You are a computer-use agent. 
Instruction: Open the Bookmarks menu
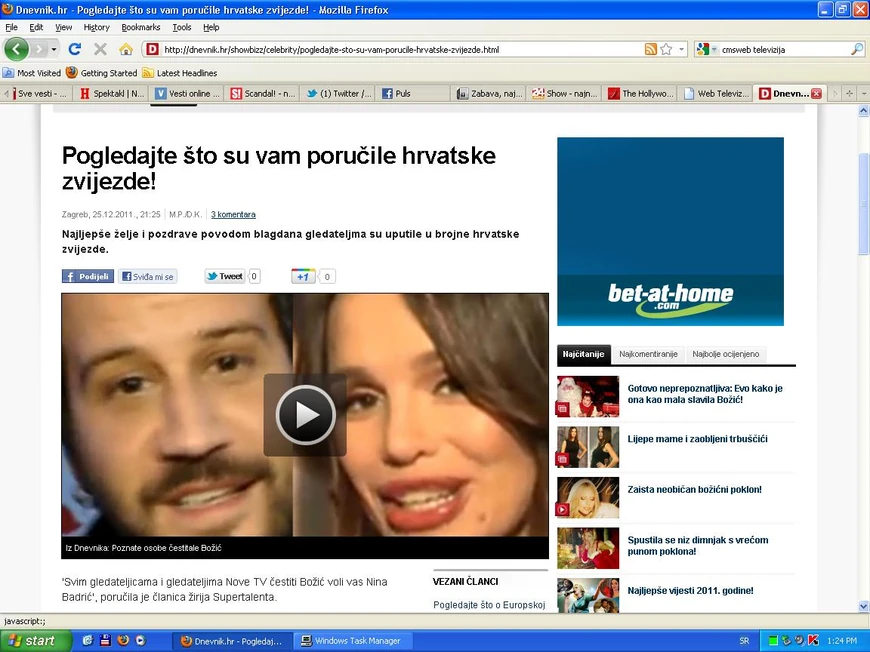[140, 27]
